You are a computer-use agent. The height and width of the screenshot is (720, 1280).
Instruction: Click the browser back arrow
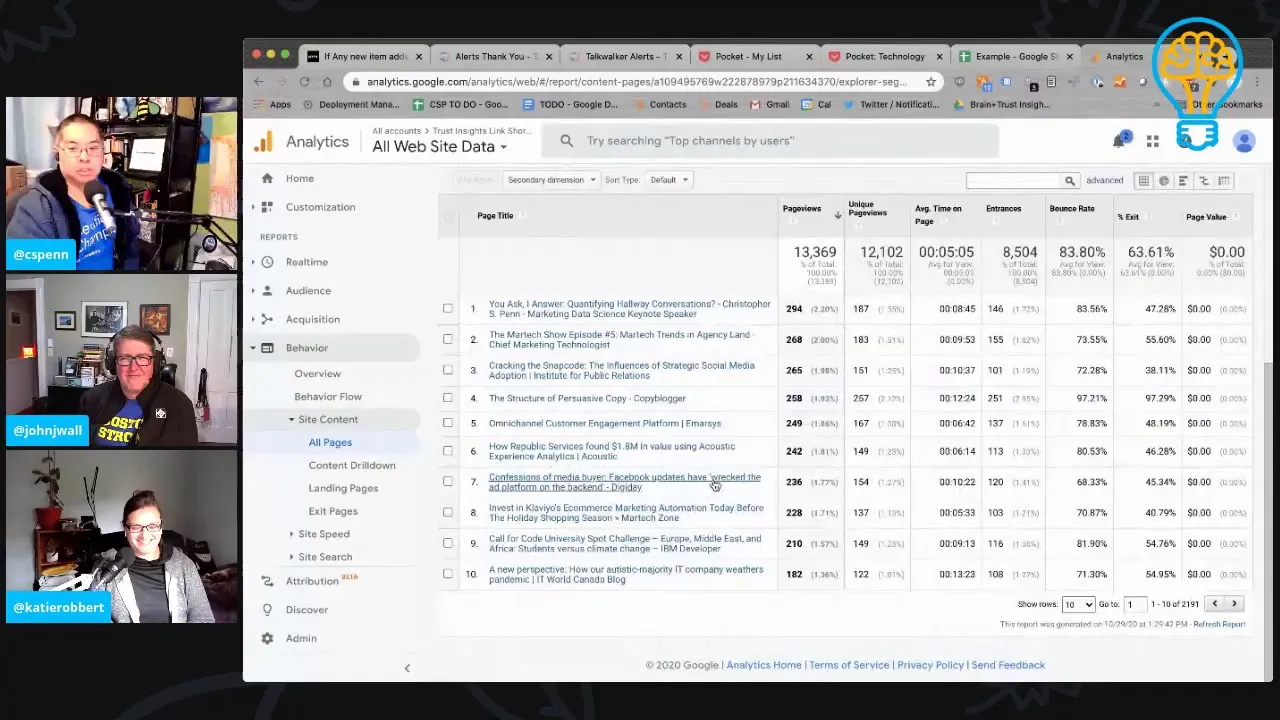(258, 82)
